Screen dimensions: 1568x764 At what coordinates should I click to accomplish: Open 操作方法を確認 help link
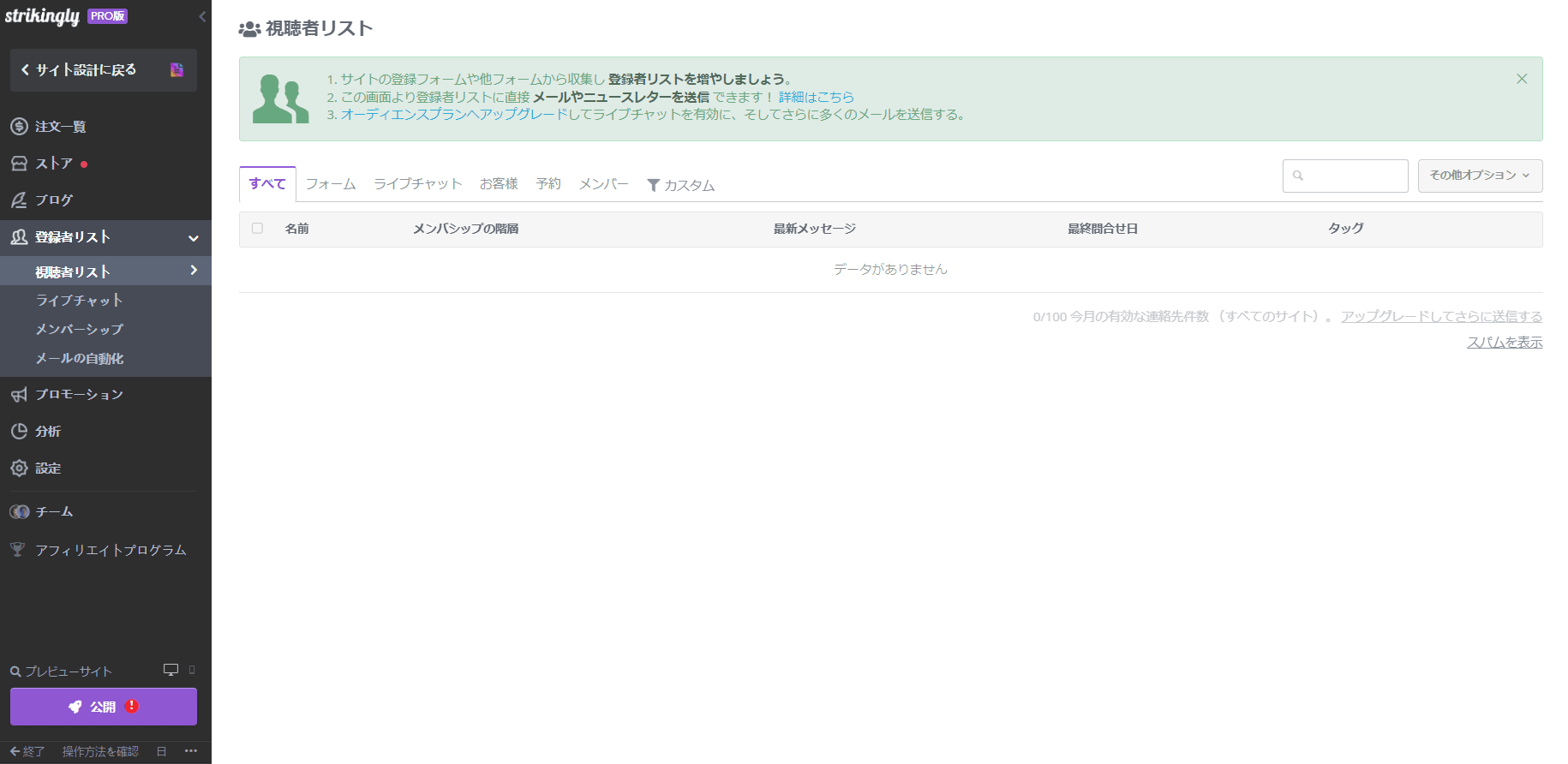[x=100, y=751]
